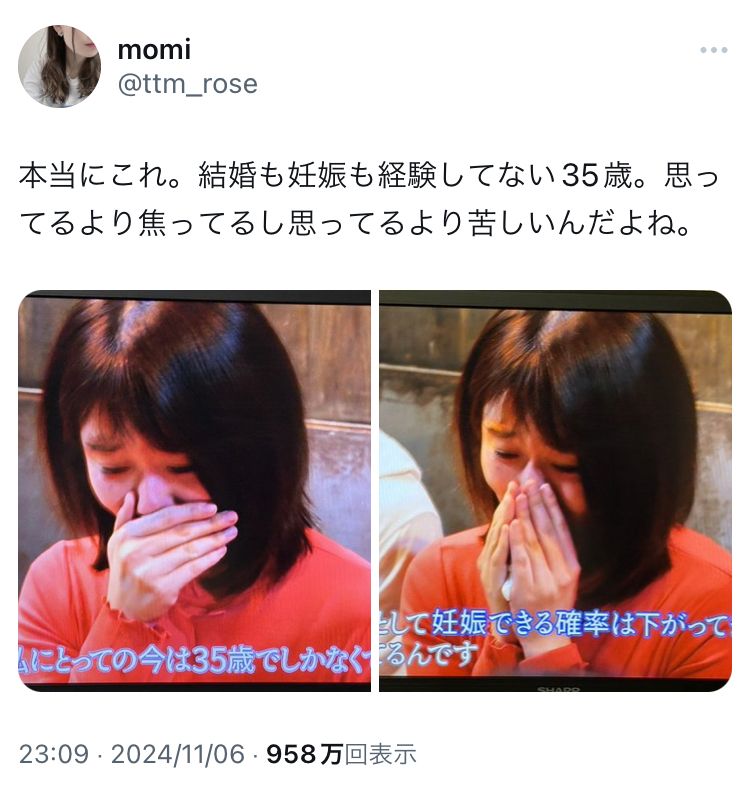Open the three-dot more options menu
This screenshot has width=750, height=793.
pos(713,50)
